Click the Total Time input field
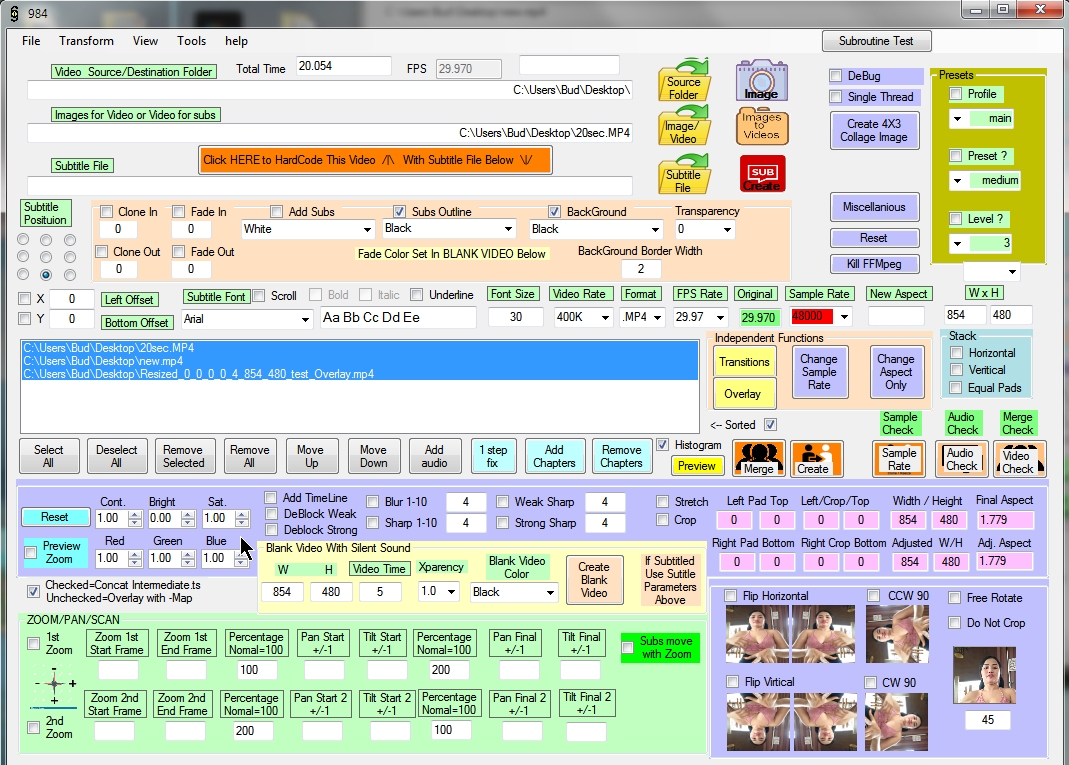Screen dimensions: 1069x765 coord(344,66)
